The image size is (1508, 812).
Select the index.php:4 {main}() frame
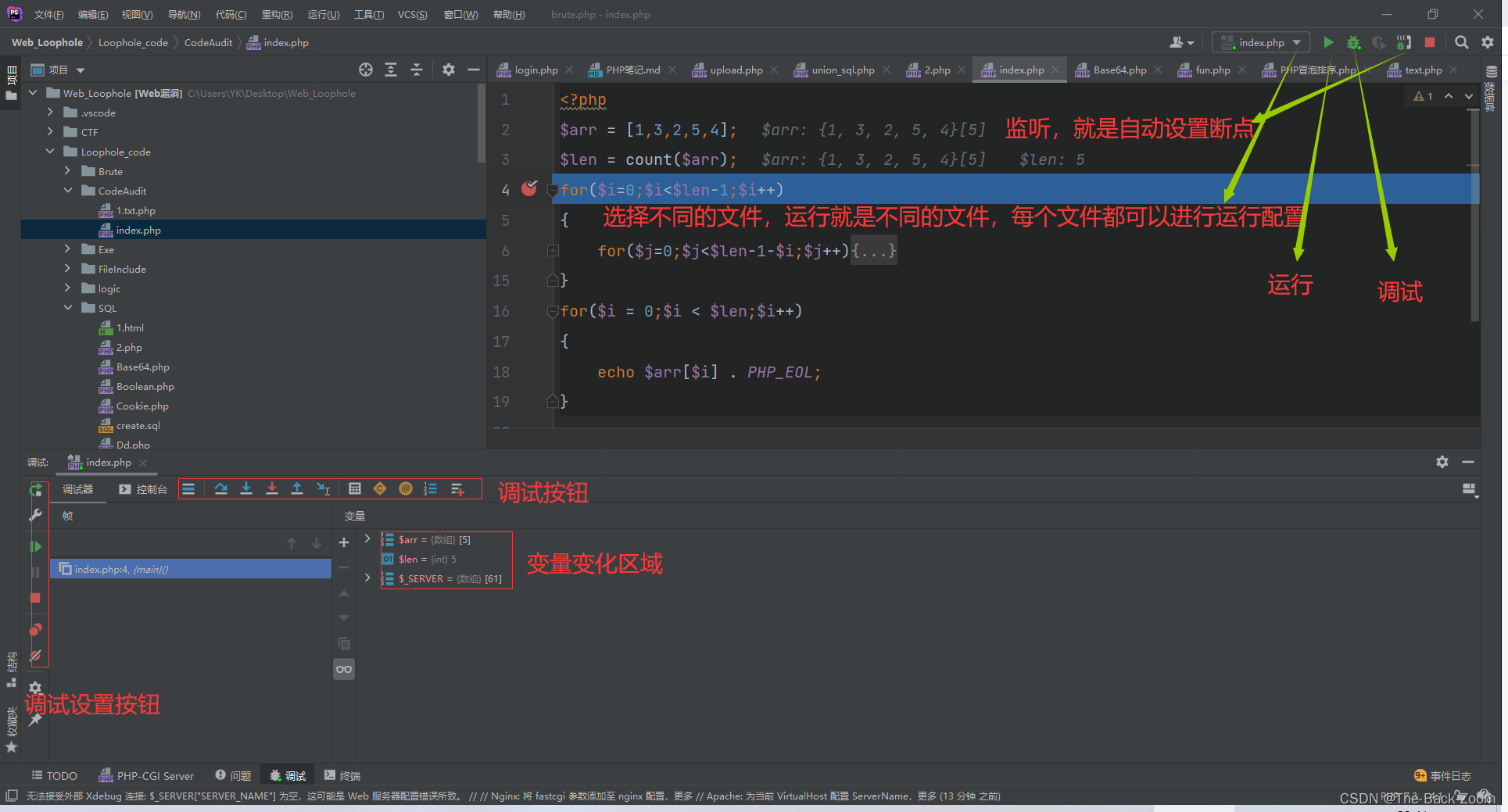(191, 569)
